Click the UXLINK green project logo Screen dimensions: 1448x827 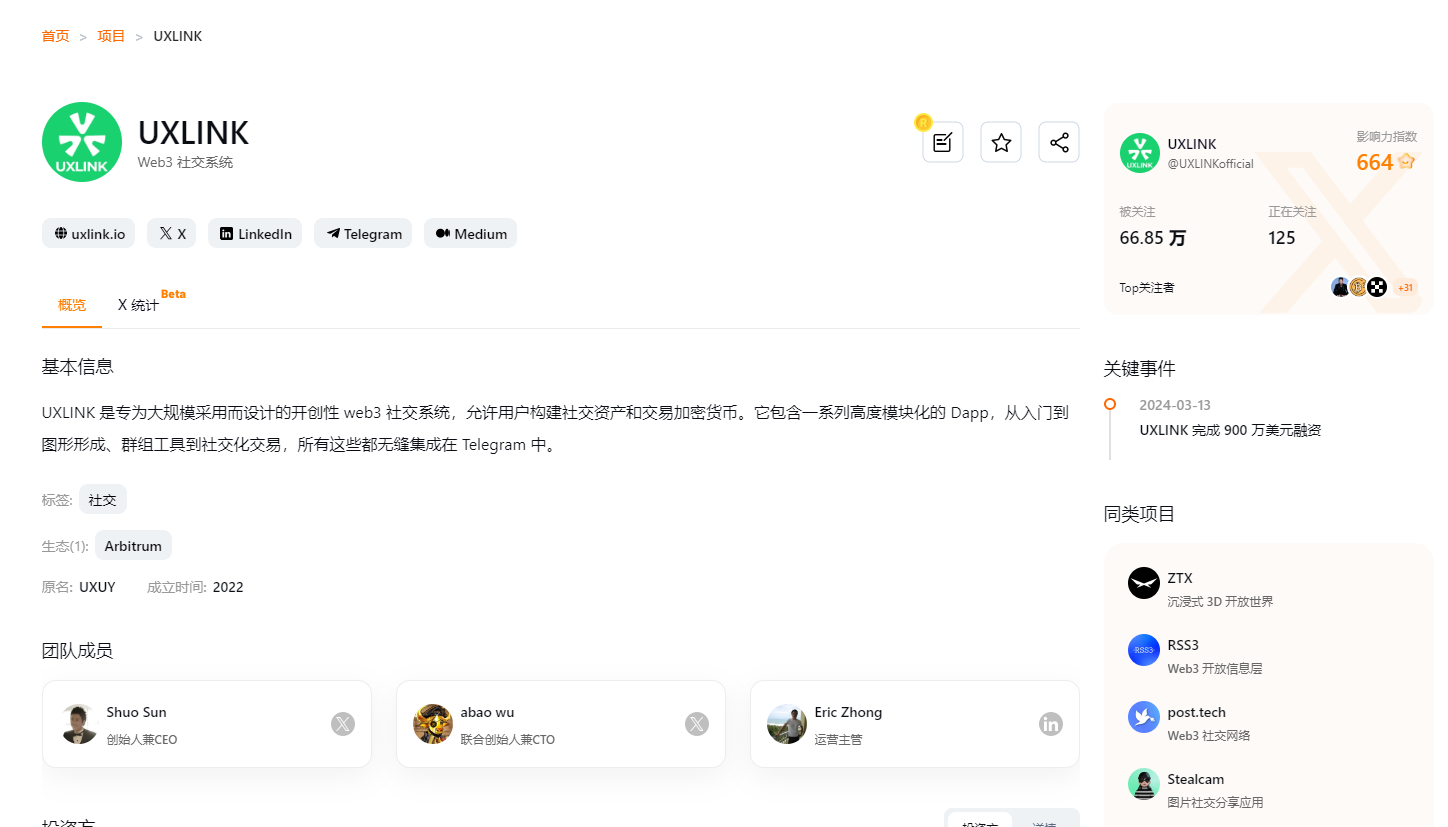click(x=82, y=142)
